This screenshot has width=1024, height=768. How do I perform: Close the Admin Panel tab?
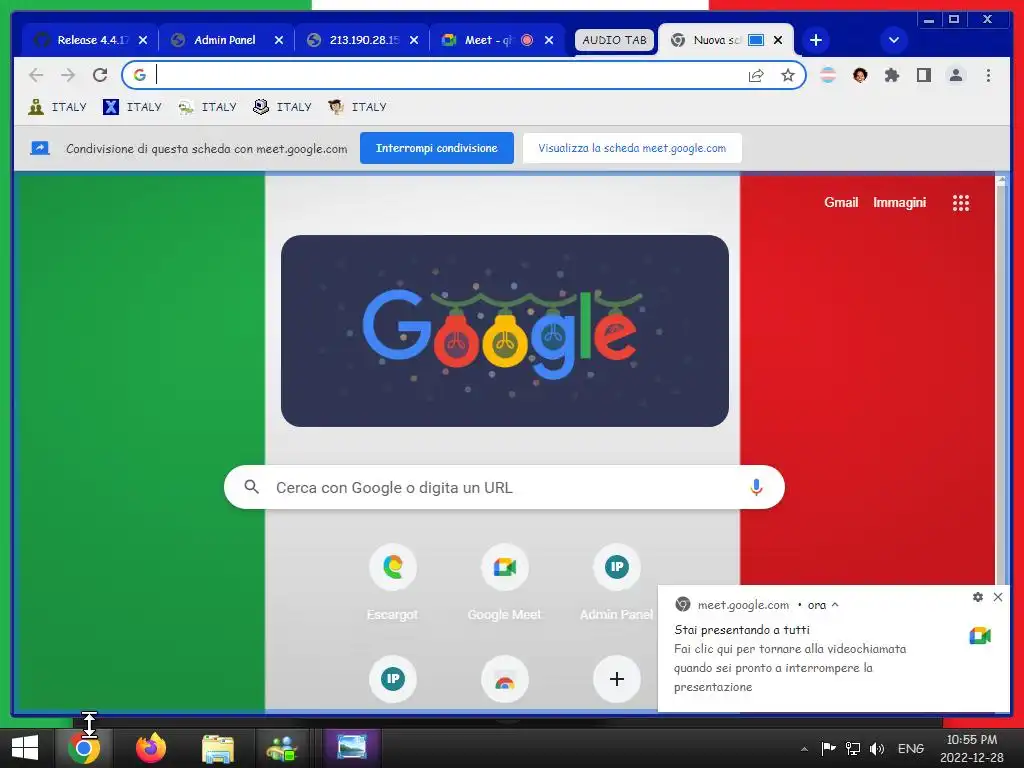(279, 40)
